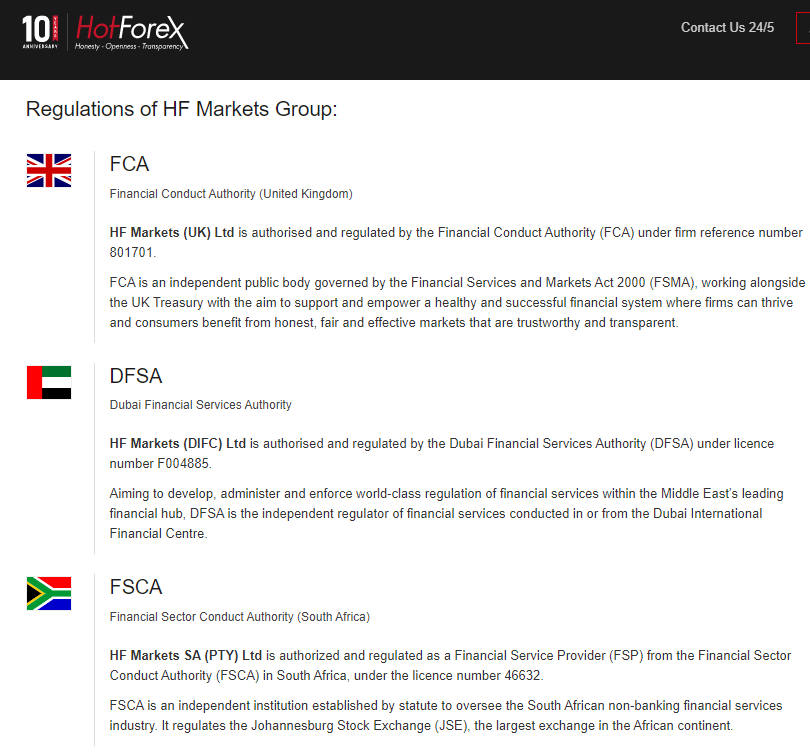Click bold 'HF Markets (UK) Ltd' text
Viewport: 810px width, 754px height.
(x=172, y=232)
